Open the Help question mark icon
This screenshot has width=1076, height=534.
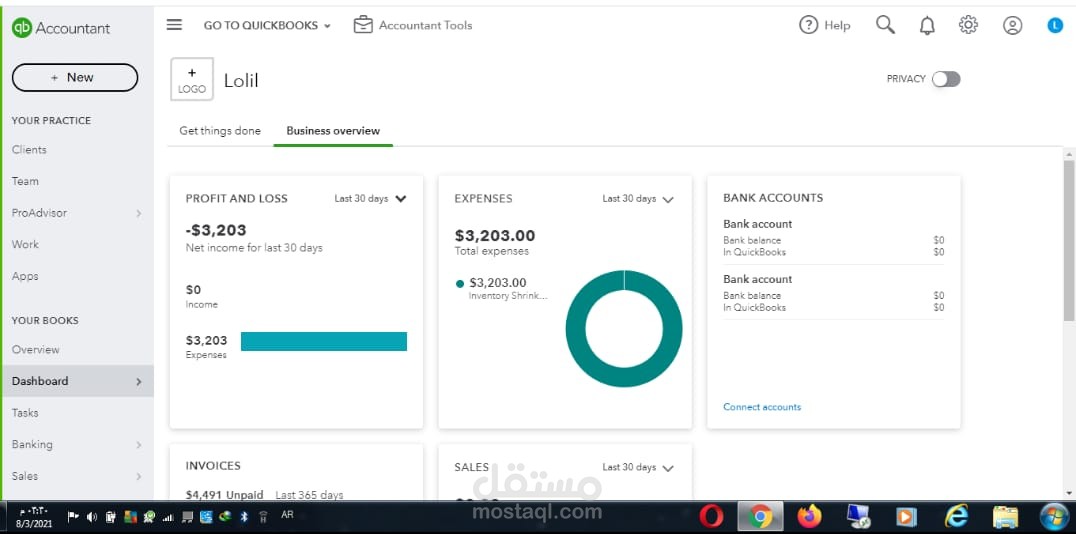[x=808, y=25]
